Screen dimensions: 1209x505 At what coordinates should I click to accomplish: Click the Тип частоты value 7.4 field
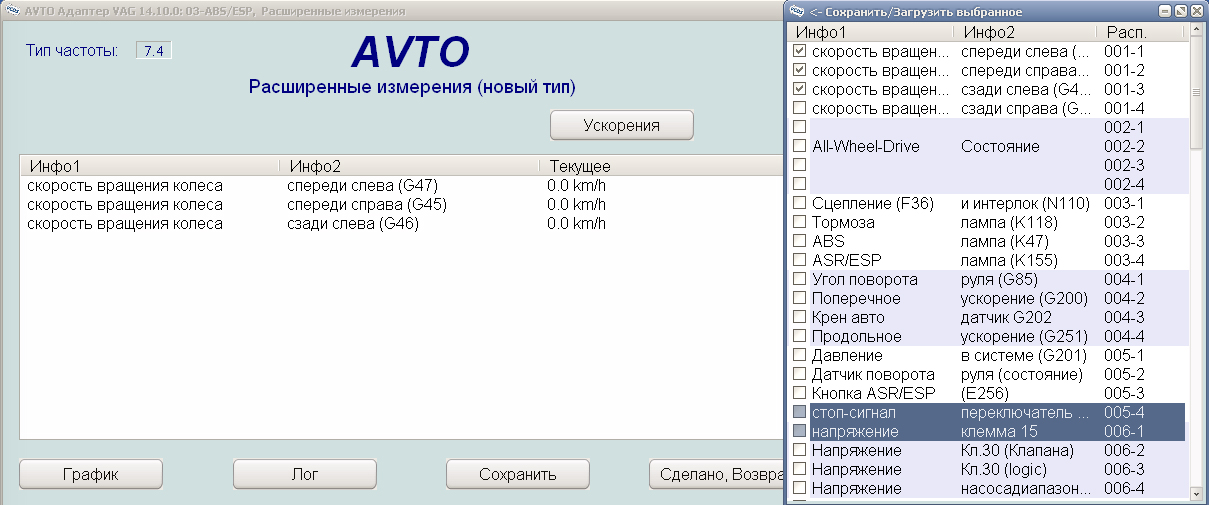[x=154, y=50]
